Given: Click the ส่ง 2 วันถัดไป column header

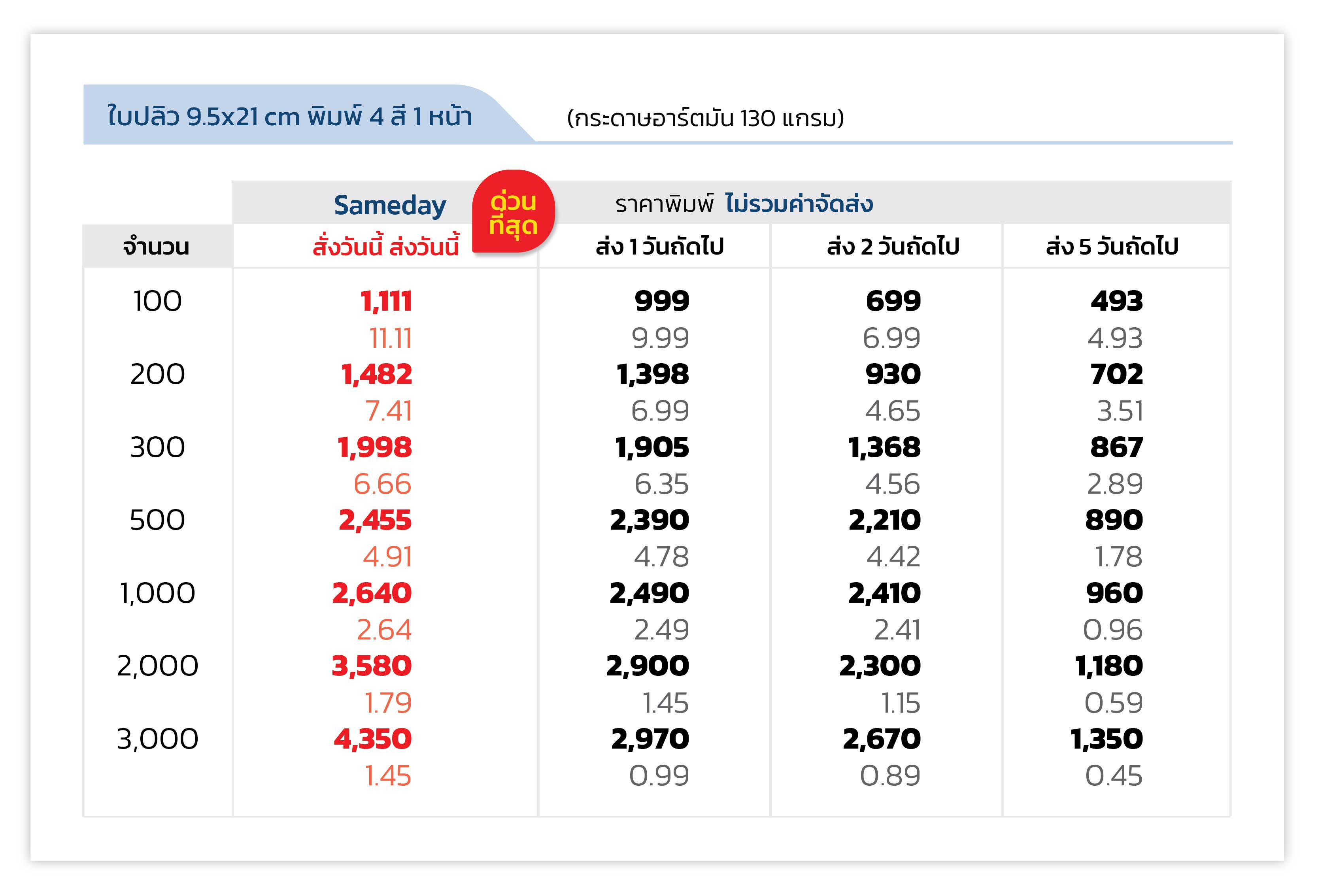Looking at the screenshot, I should 893,247.
